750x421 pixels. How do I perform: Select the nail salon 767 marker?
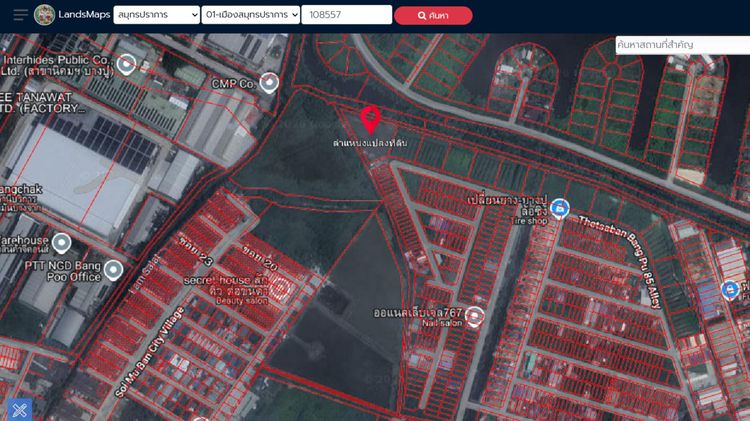[x=475, y=317]
